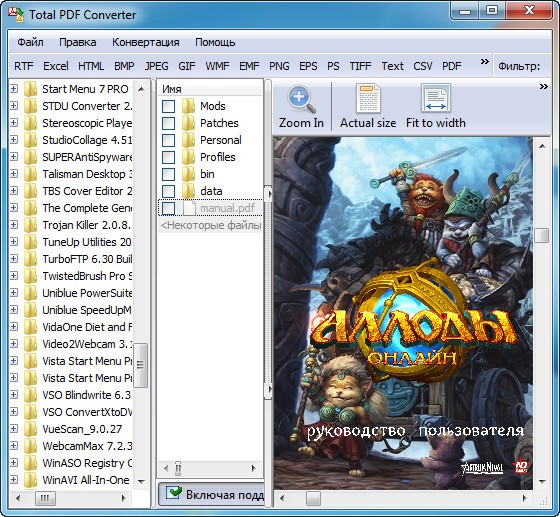Viewport: 560px width, 517px height.
Task: Click the Start Menu 7 PRO folder icon
Action: [x=30, y=89]
